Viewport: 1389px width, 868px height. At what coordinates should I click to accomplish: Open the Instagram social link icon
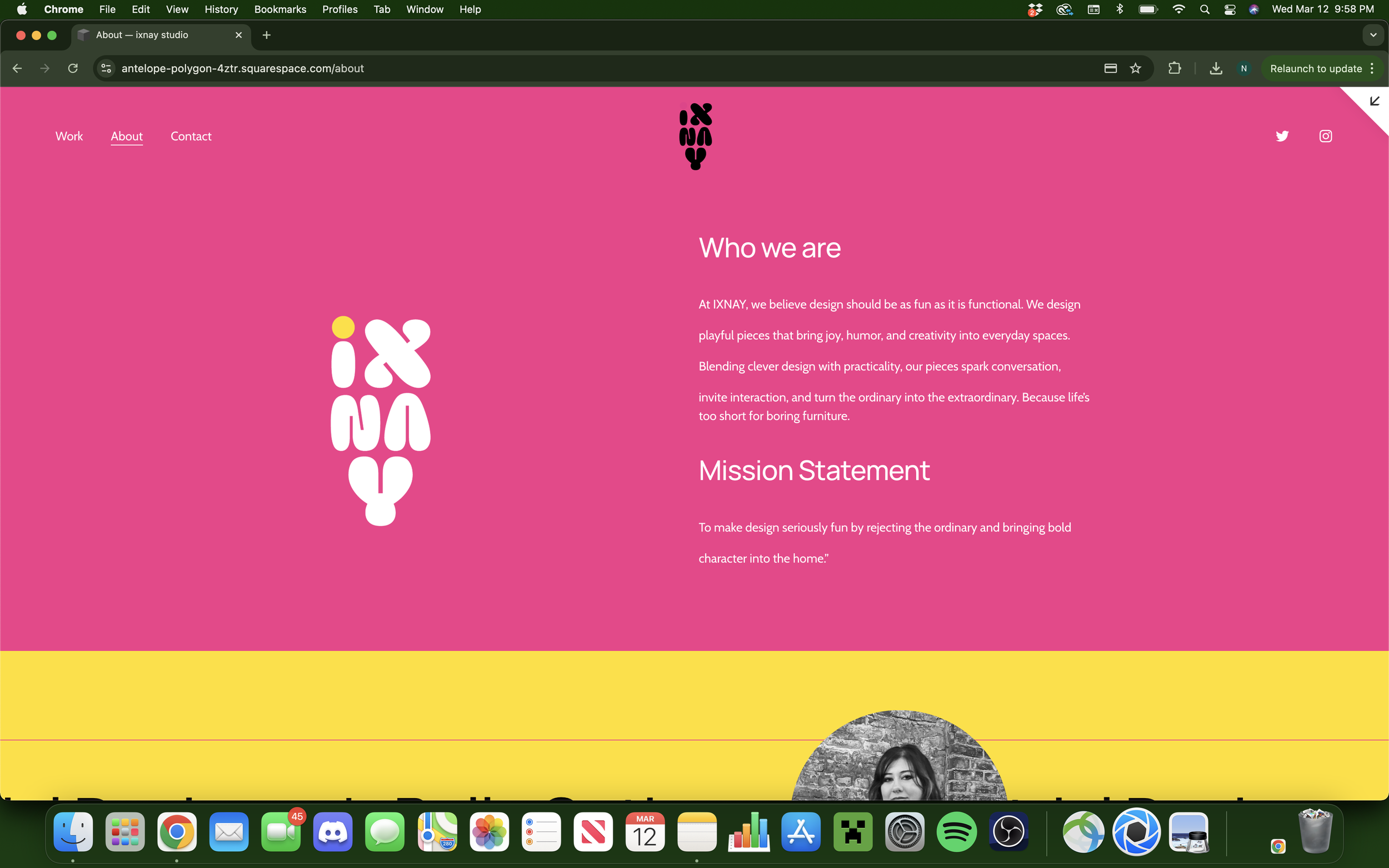pyautogui.click(x=1325, y=136)
